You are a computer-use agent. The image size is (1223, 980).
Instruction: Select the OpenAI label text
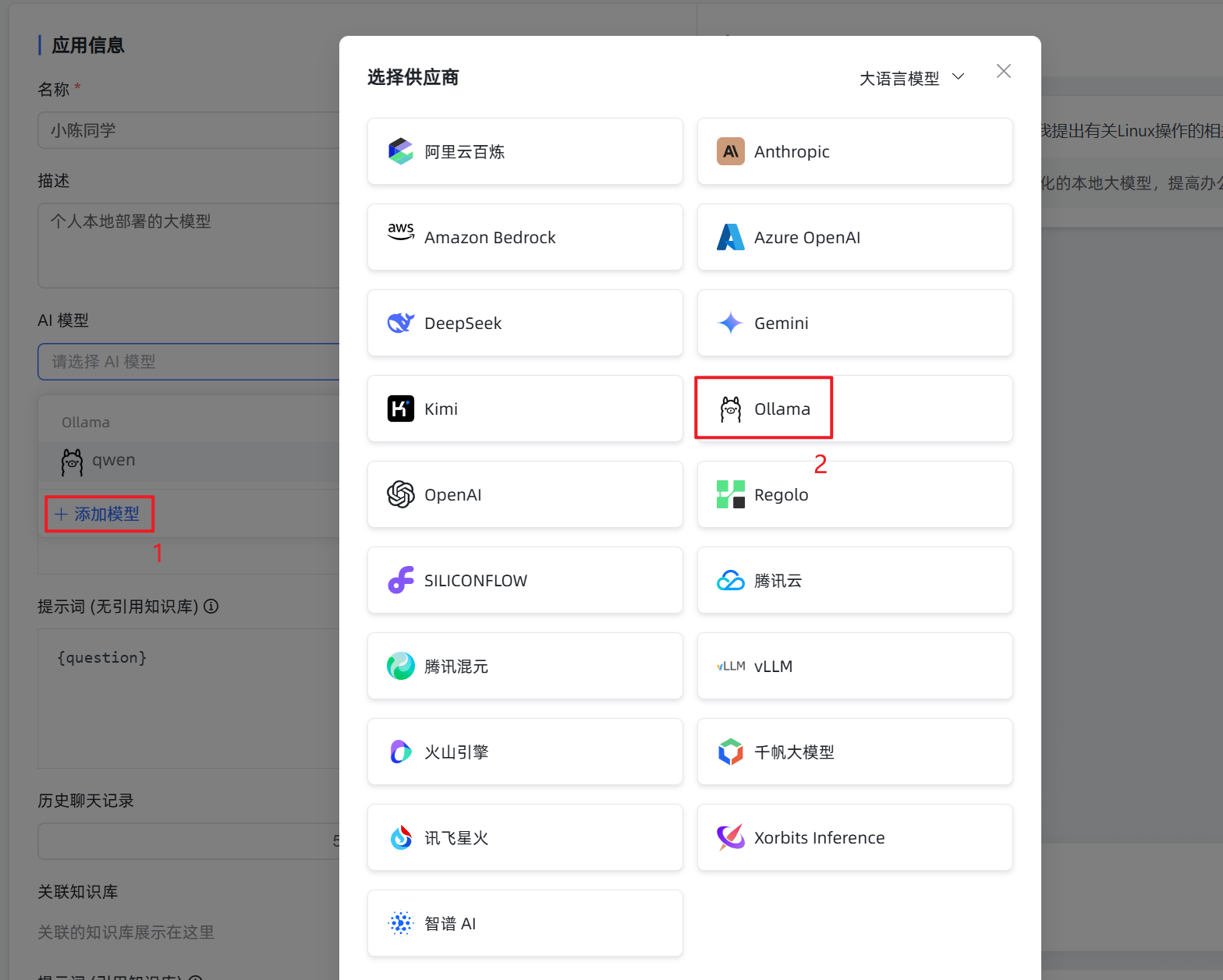coord(452,494)
